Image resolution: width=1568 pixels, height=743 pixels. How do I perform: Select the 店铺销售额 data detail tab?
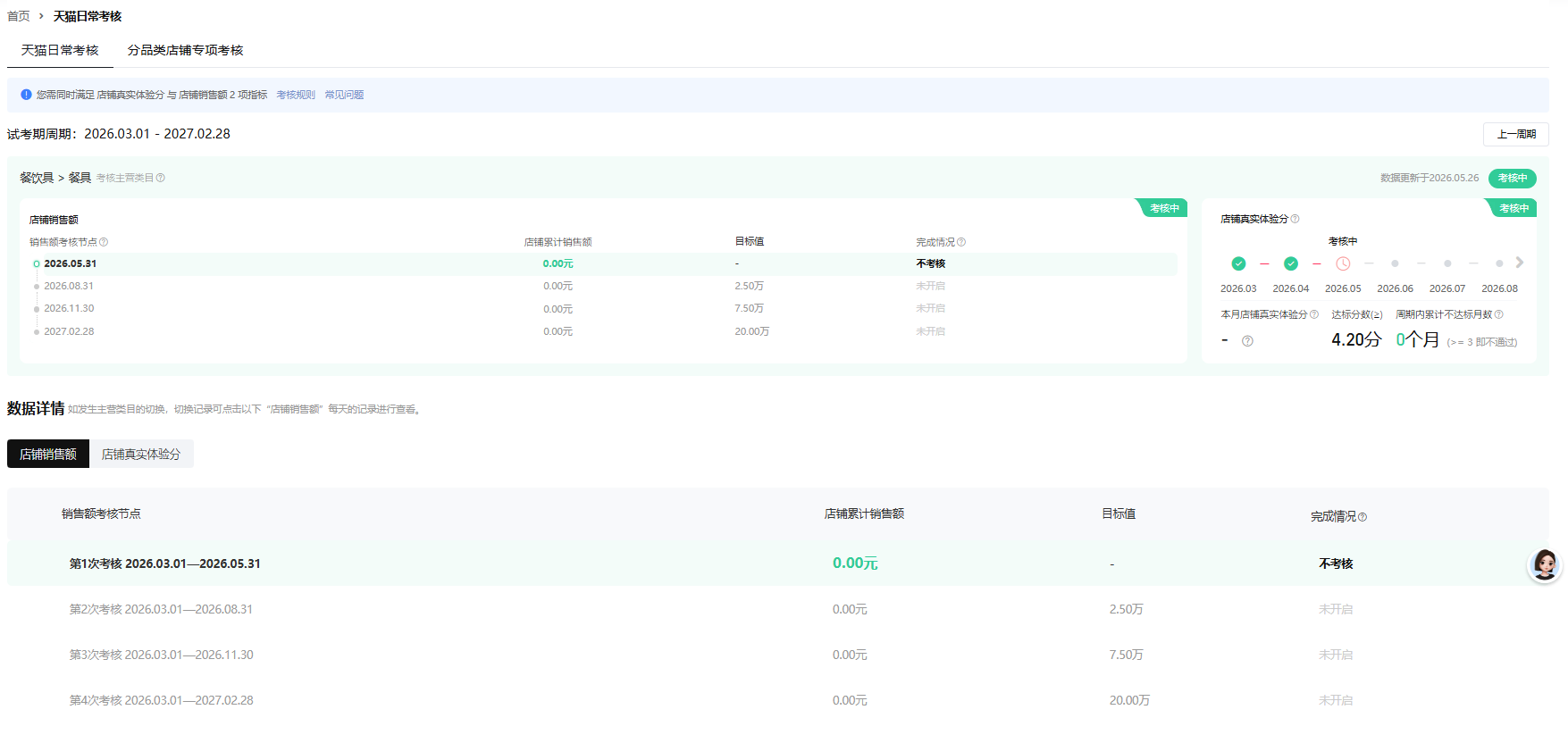click(x=48, y=454)
